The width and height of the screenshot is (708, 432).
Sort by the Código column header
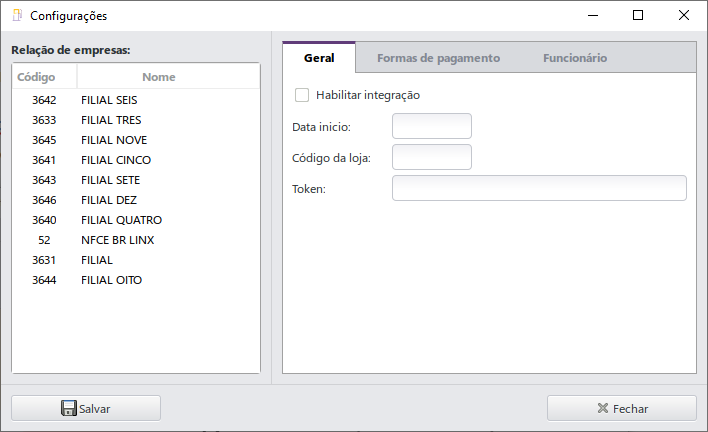click(x=44, y=77)
